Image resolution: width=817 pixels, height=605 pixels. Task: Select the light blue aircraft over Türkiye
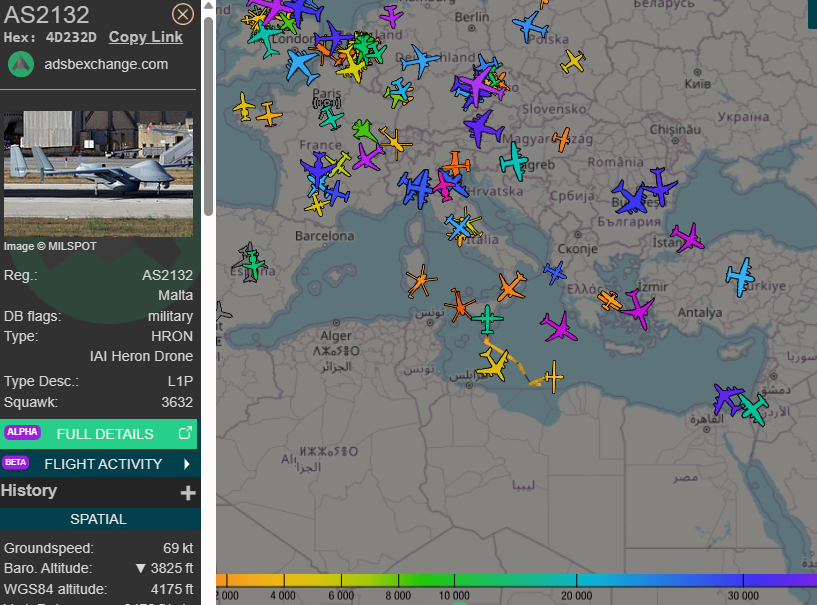740,277
